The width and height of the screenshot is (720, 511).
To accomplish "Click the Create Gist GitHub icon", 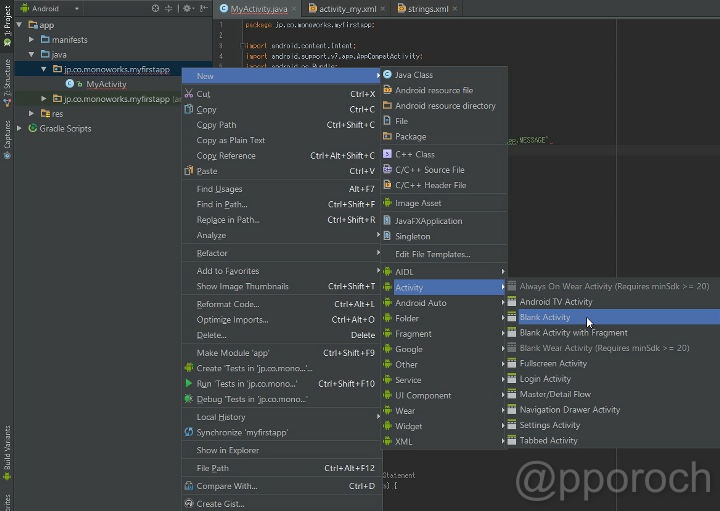I will click(x=189, y=503).
